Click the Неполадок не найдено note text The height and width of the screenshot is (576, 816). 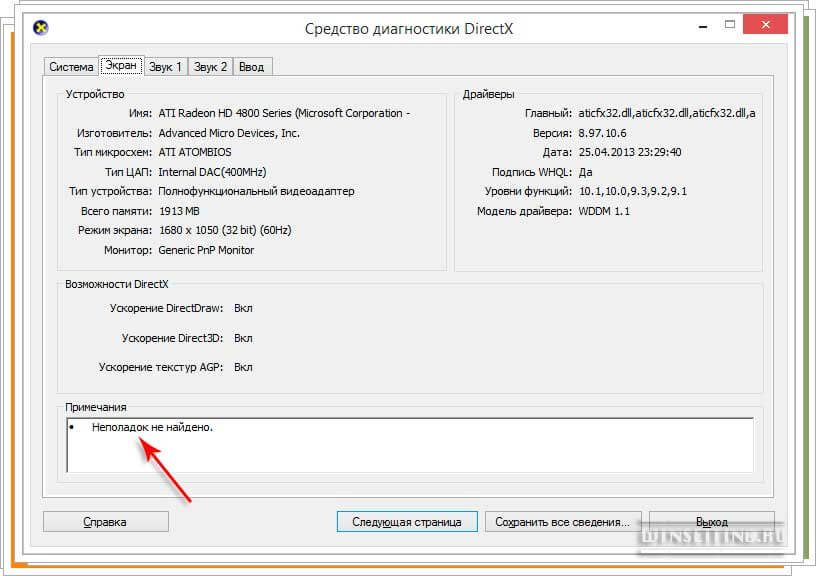pos(152,427)
